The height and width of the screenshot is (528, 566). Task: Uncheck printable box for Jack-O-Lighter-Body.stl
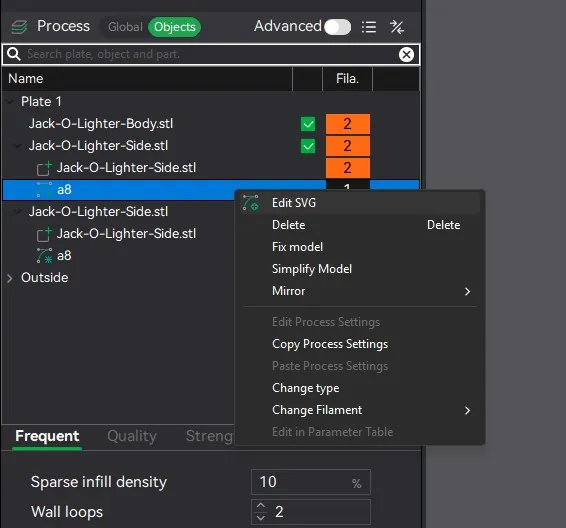(308, 124)
